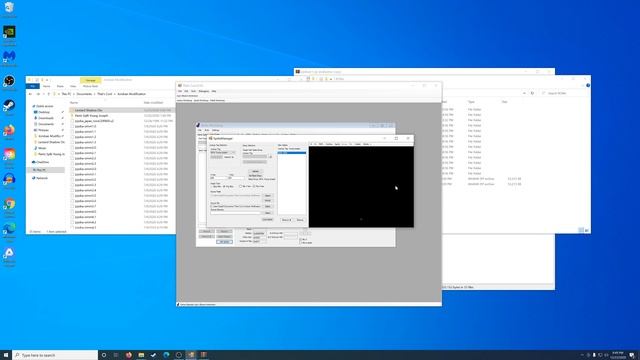Viewport: 640px width, 360px height.
Task: Switch to Firefox on the taskbar
Action: click(x=129, y=355)
